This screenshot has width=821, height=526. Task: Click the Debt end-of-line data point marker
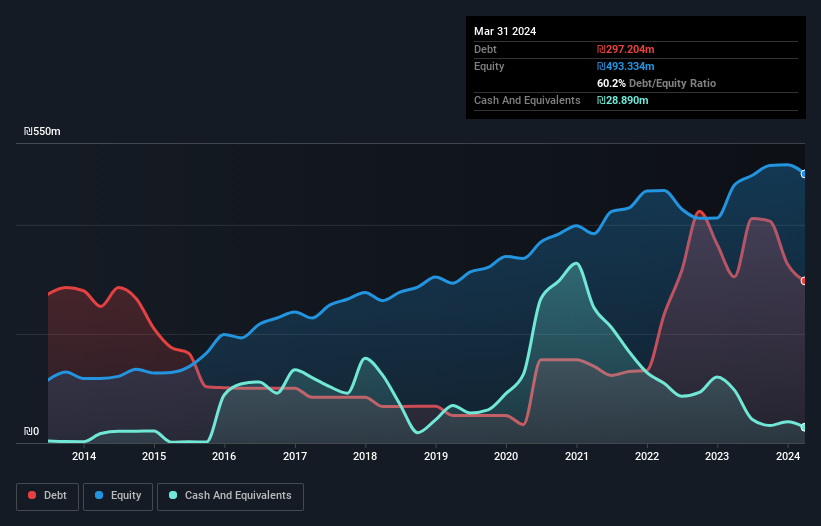coord(804,281)
